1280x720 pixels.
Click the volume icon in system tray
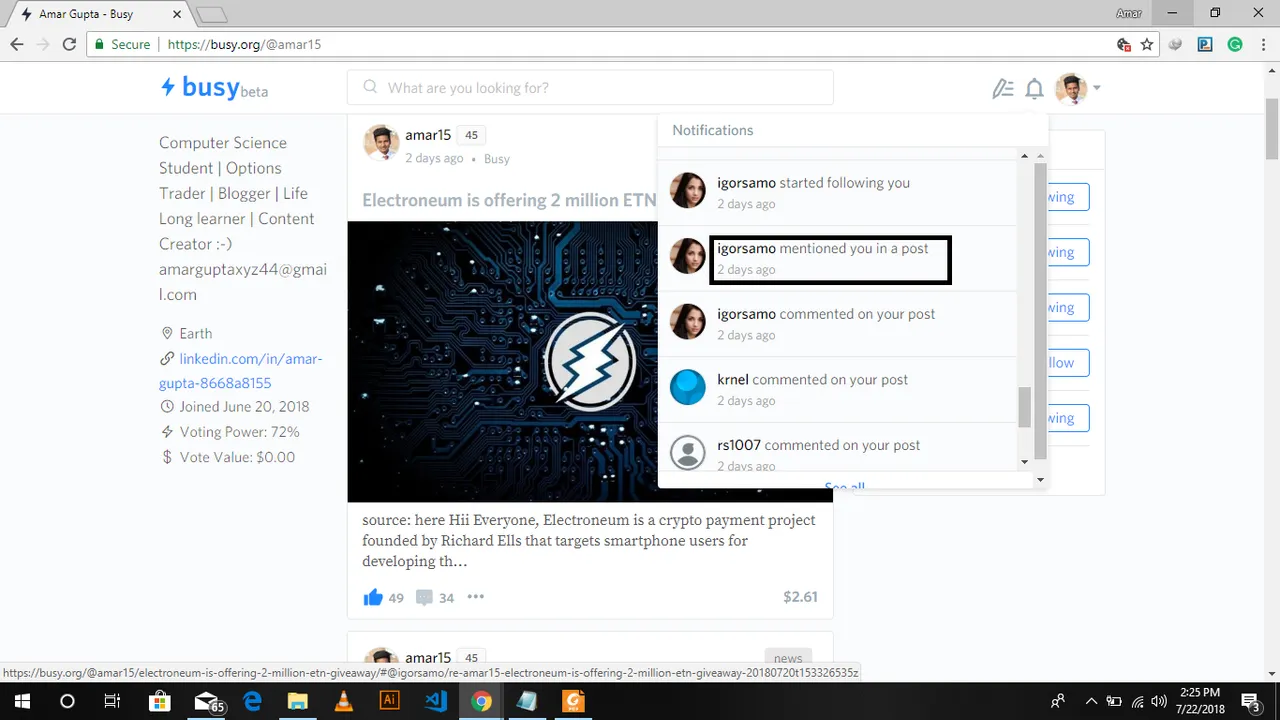[x=1160, y=701]
